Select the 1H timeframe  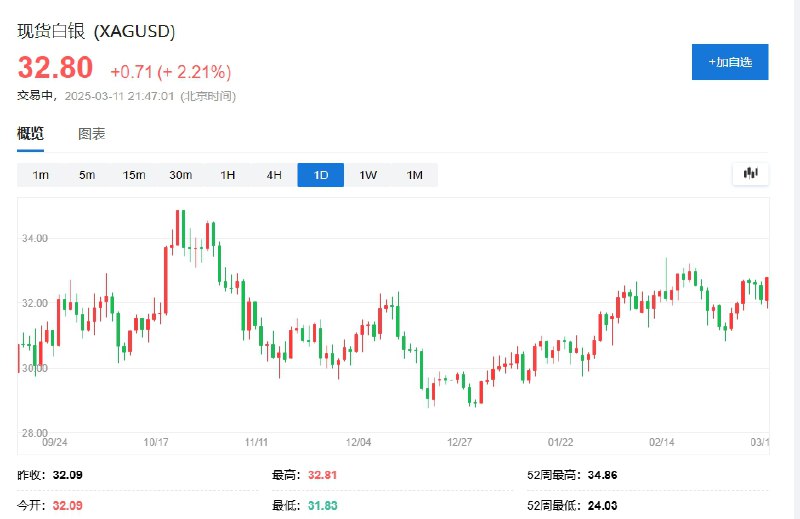click(x=228, y=175)
